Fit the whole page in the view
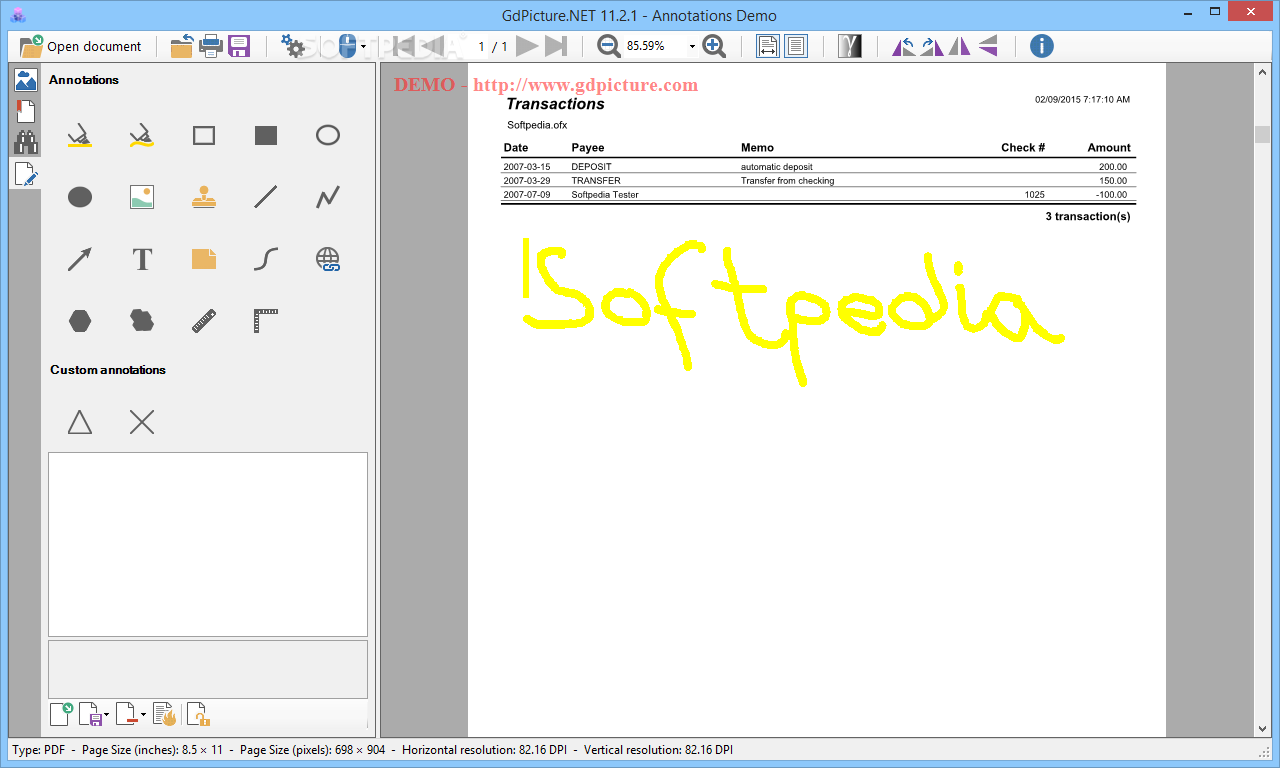This screenshot has height=768, width=1280. point(796,46)
